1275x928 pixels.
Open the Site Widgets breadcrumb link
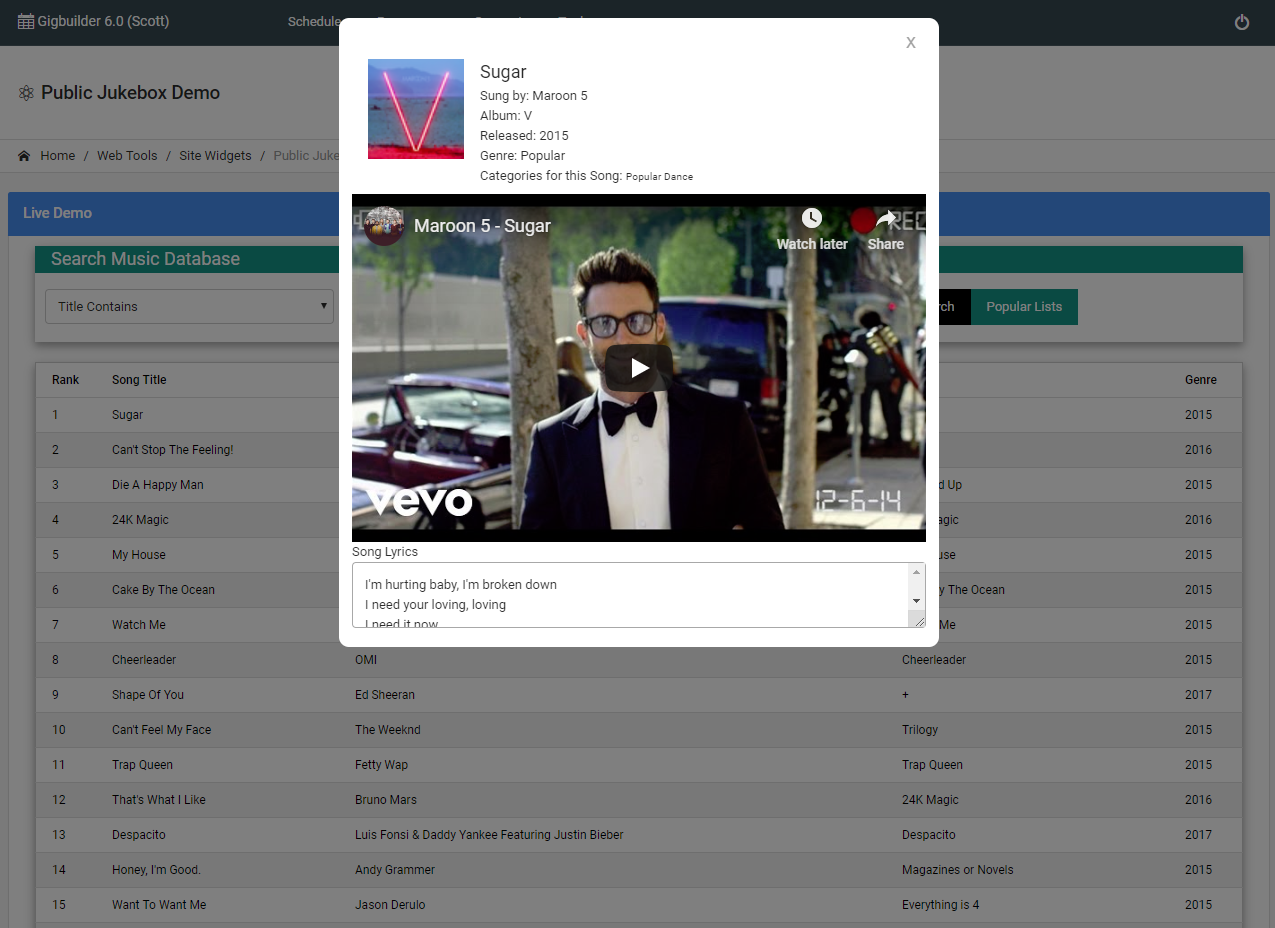[215, 156]
